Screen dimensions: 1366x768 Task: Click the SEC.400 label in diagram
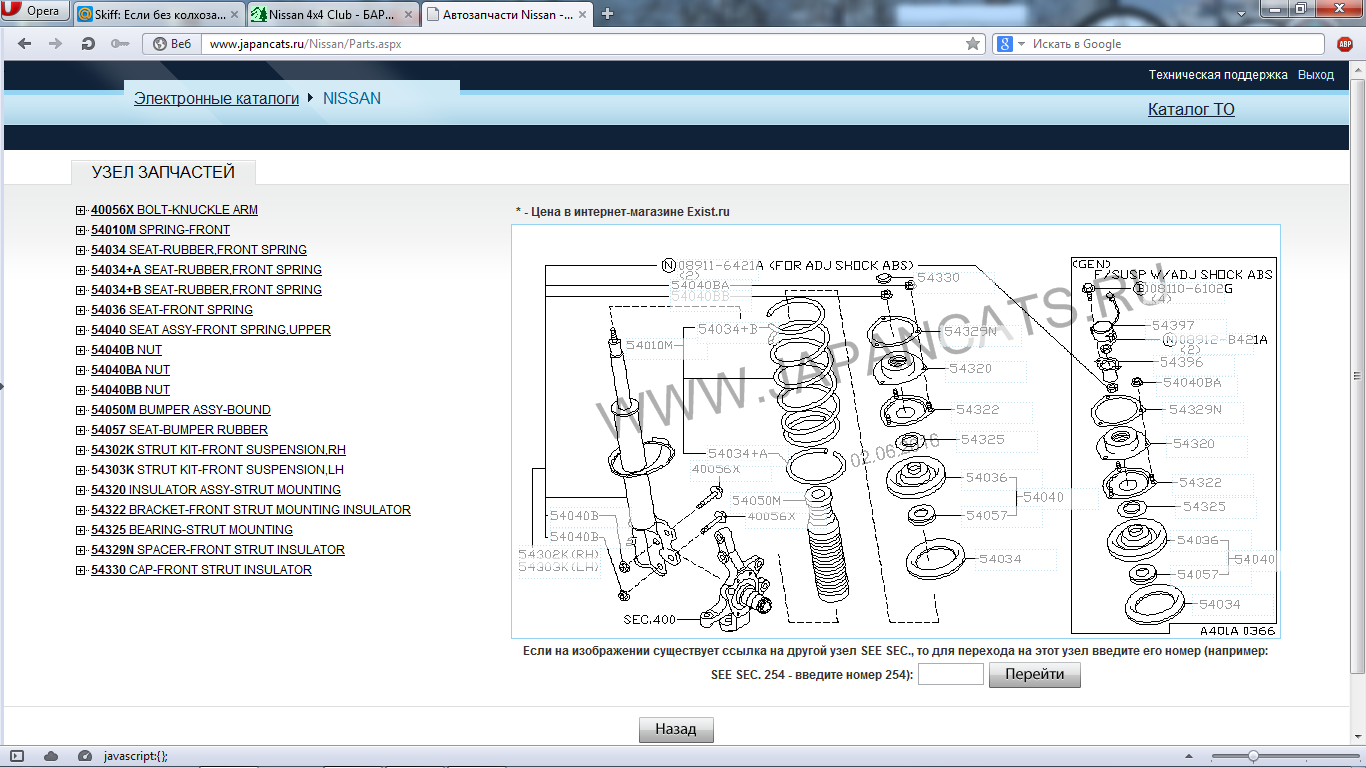[x=650, y=619]
